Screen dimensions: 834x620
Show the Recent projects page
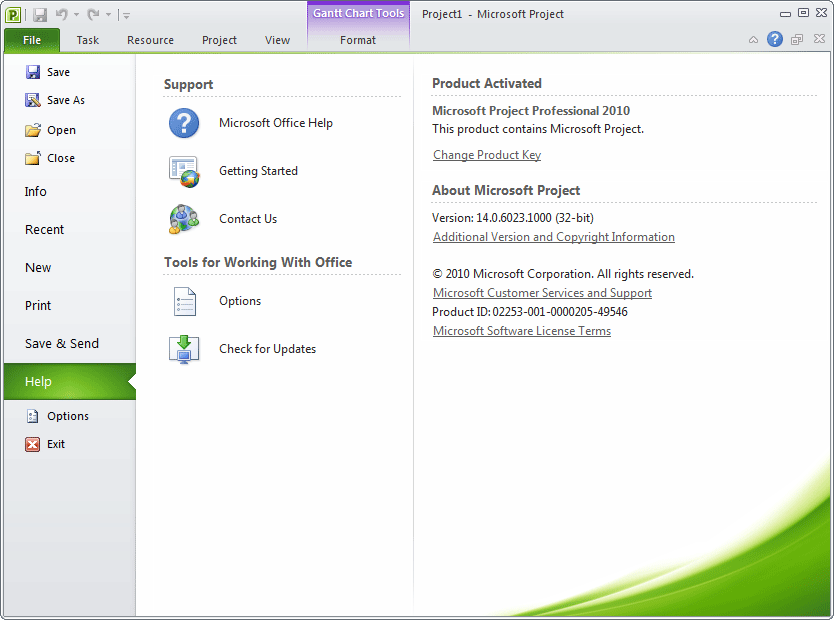pos(44,230)
